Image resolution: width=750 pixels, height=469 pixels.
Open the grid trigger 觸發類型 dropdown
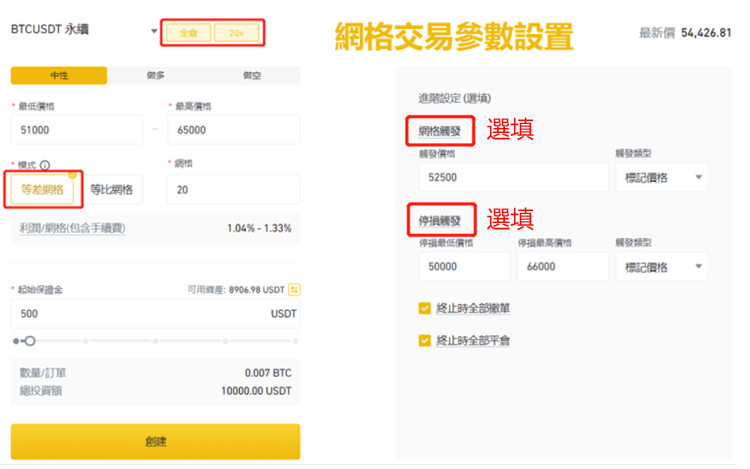(661, 177)
